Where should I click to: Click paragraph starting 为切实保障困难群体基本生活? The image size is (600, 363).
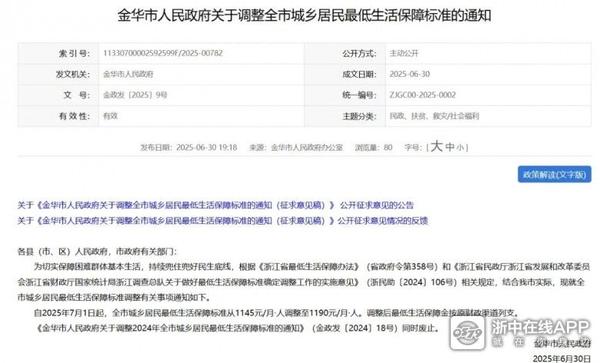point(304,282)
